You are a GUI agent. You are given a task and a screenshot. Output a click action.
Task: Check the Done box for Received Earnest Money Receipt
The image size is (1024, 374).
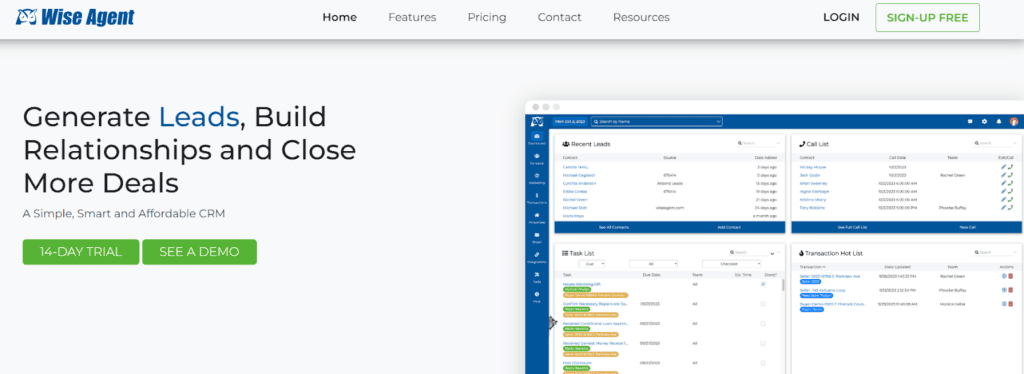tap(763, 343)
